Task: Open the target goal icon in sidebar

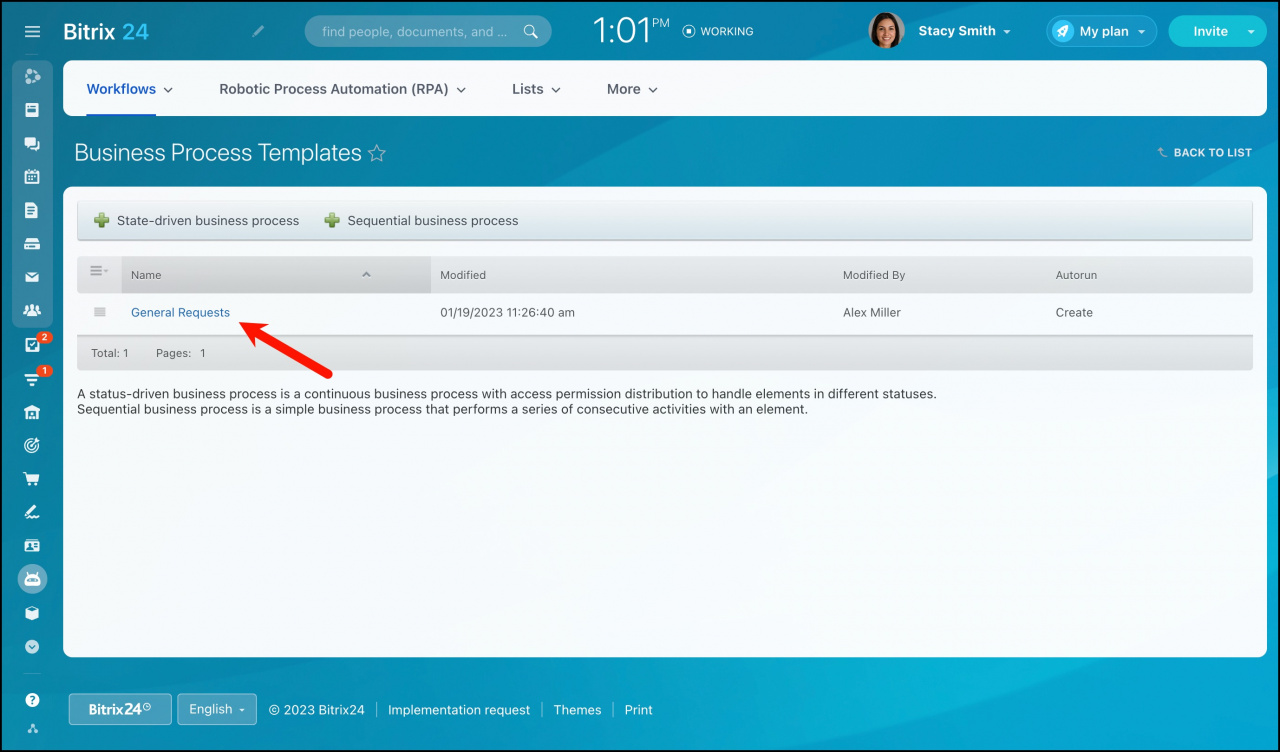Action: [32, 445]
